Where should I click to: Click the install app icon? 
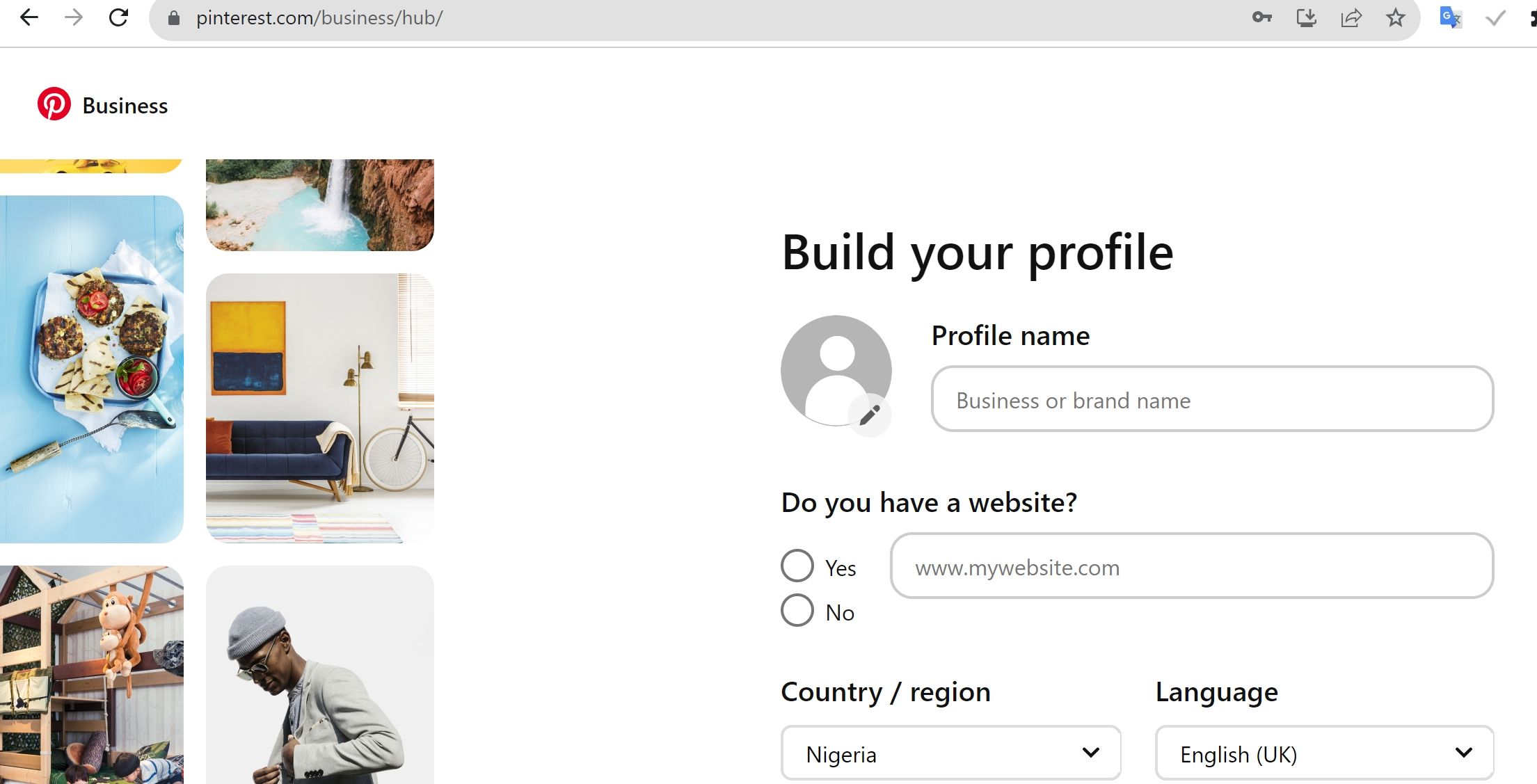(1306, 17)
